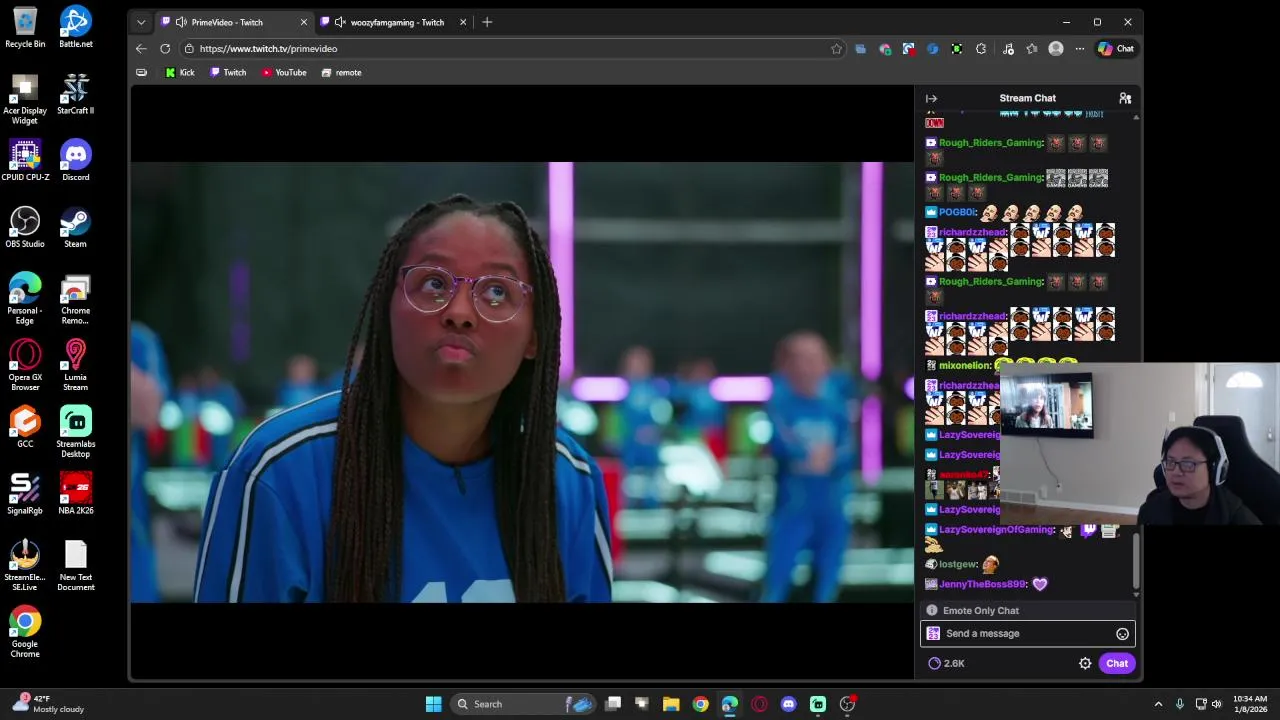This screenshot has height=720, width=1280.
Task: Open the emote picker in chat input
Action: (1122, 634)
